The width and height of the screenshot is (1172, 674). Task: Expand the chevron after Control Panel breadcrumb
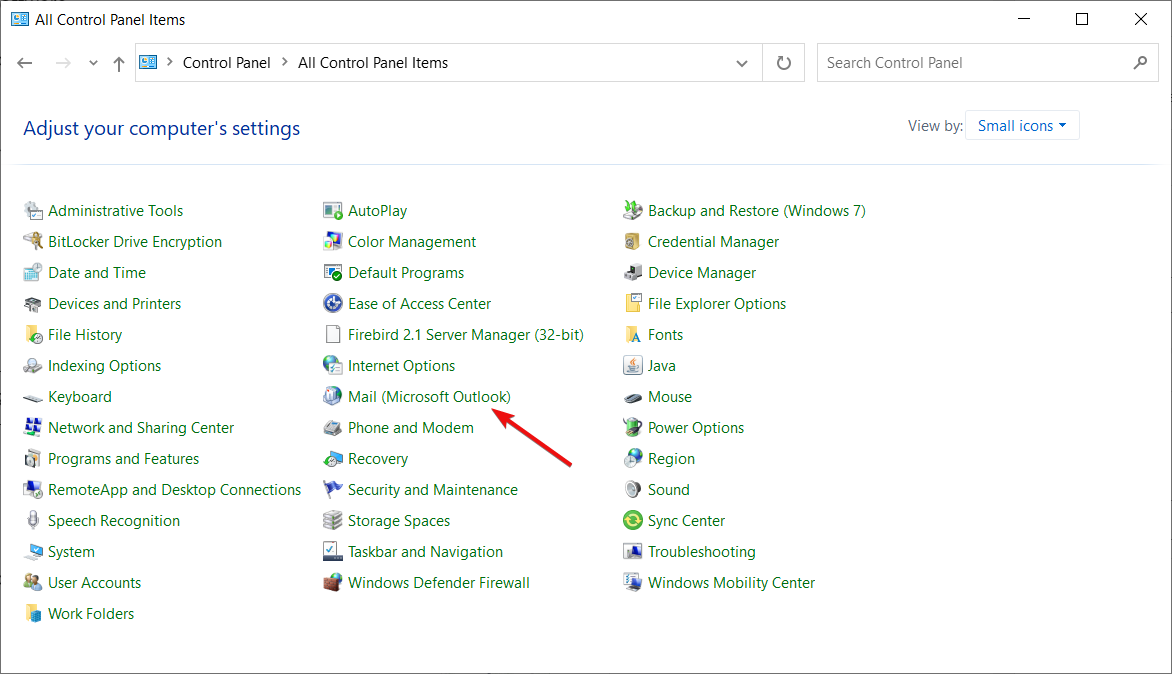pyautogui.click(x=285, y=62)
